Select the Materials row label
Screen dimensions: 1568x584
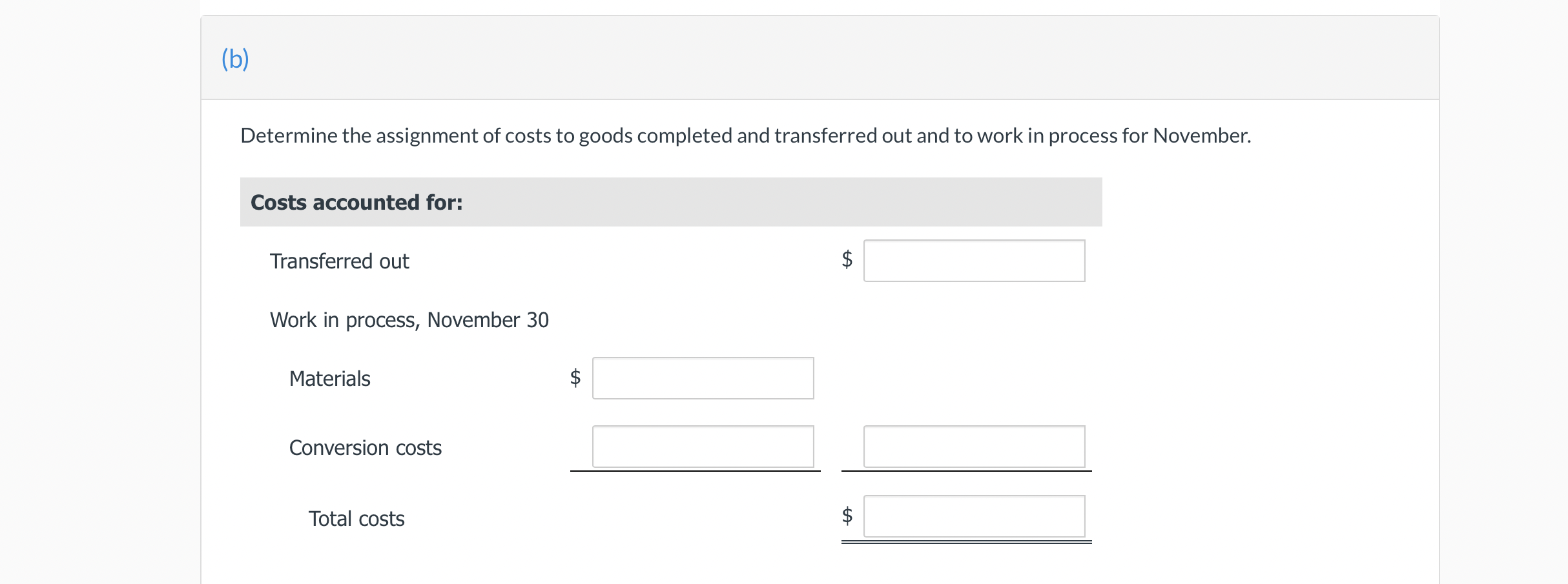point(329,379)
